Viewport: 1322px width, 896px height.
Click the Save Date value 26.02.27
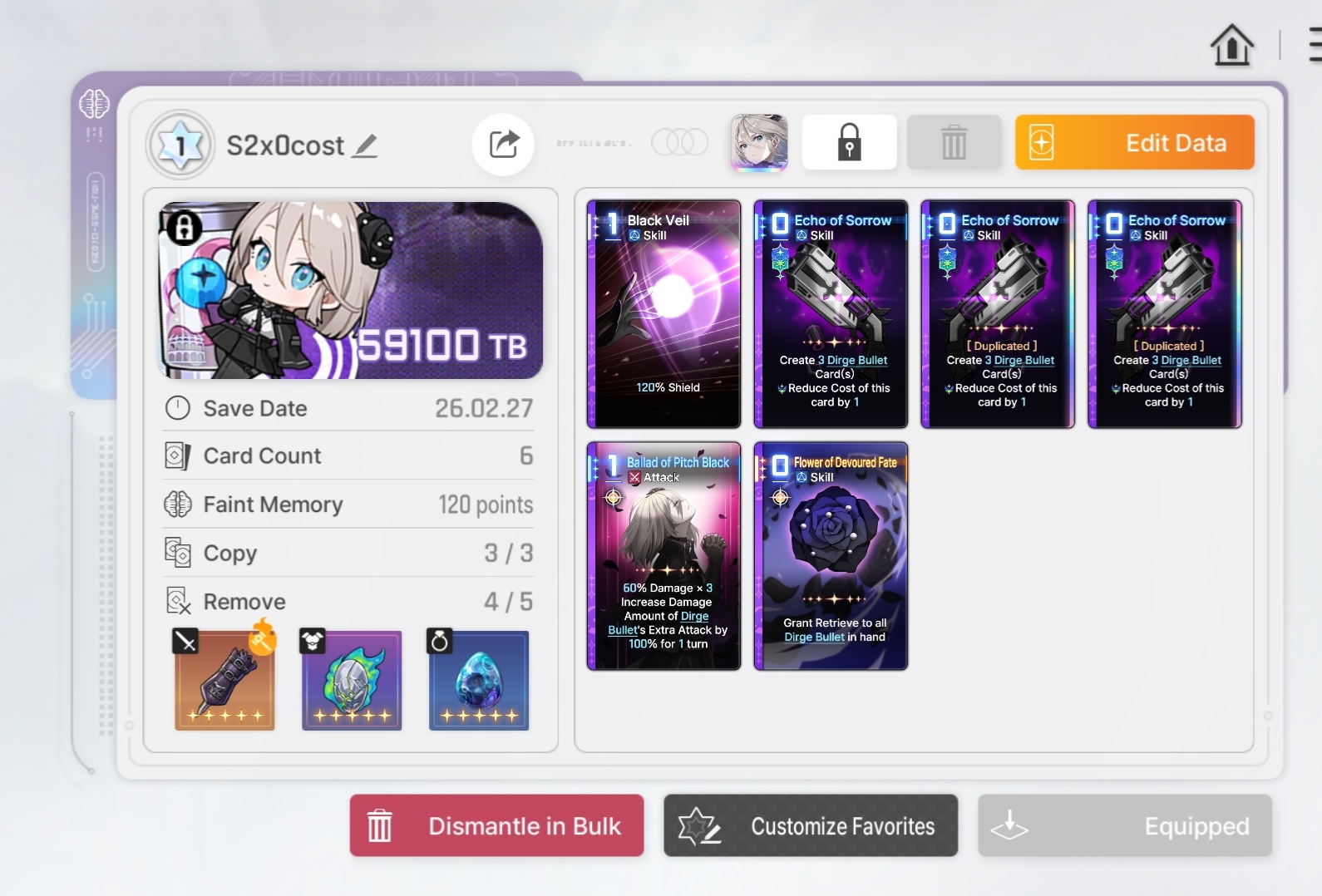(484, 408)
